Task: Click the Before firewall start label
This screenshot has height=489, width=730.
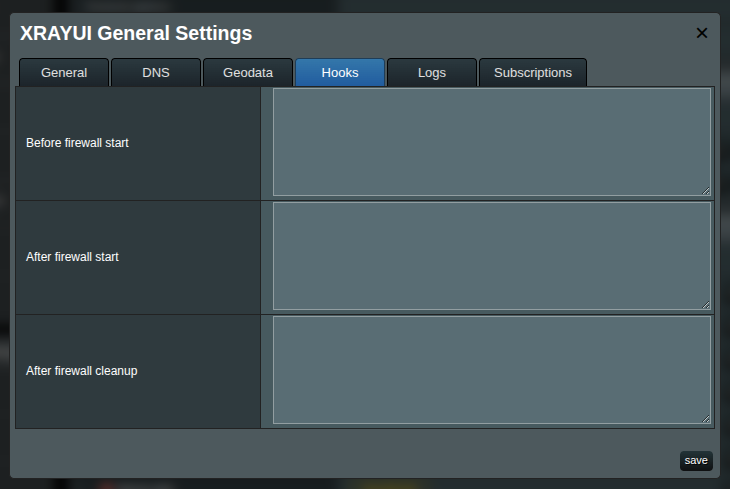Action: 77,143
